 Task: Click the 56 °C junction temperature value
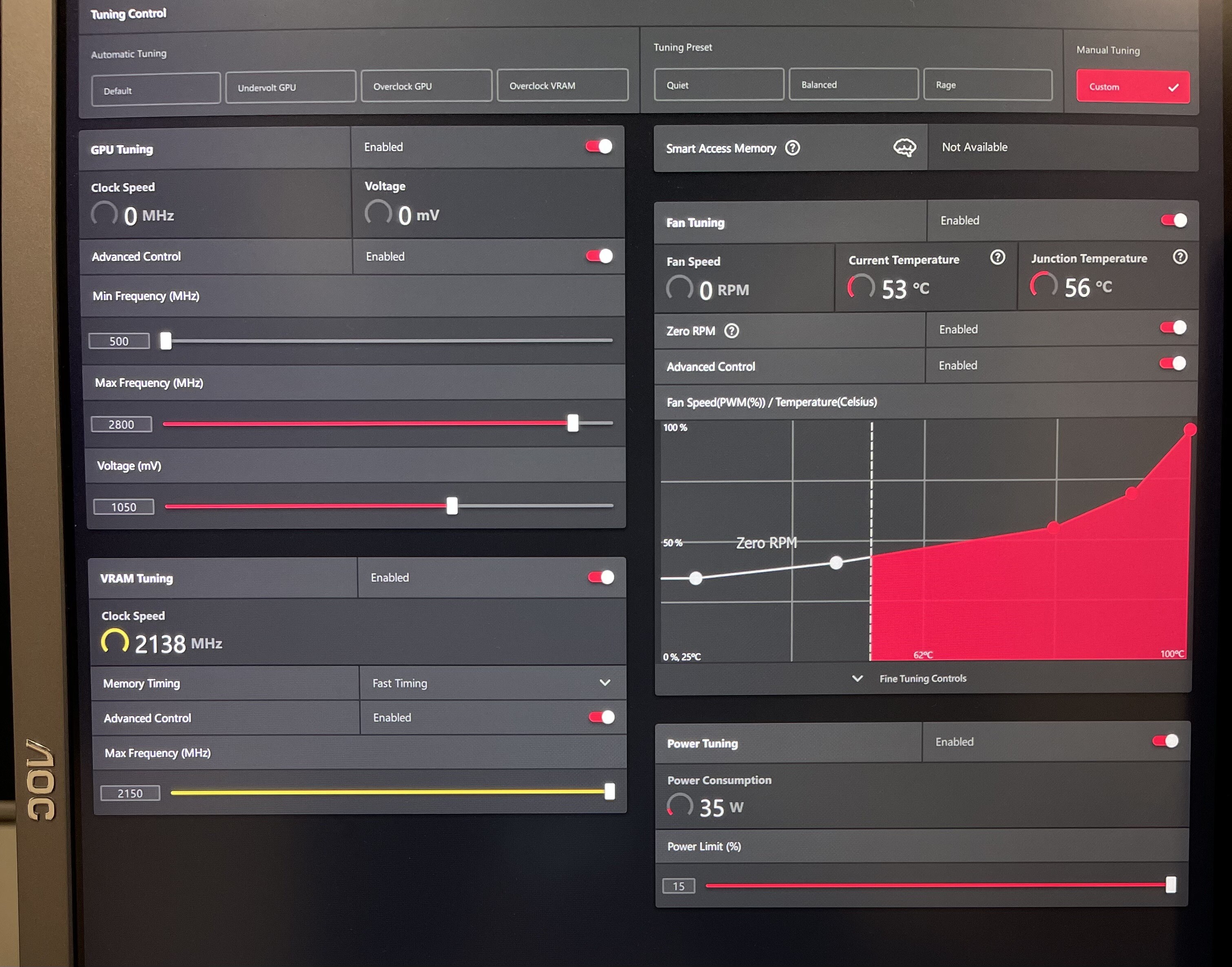tap(1088, 287)
